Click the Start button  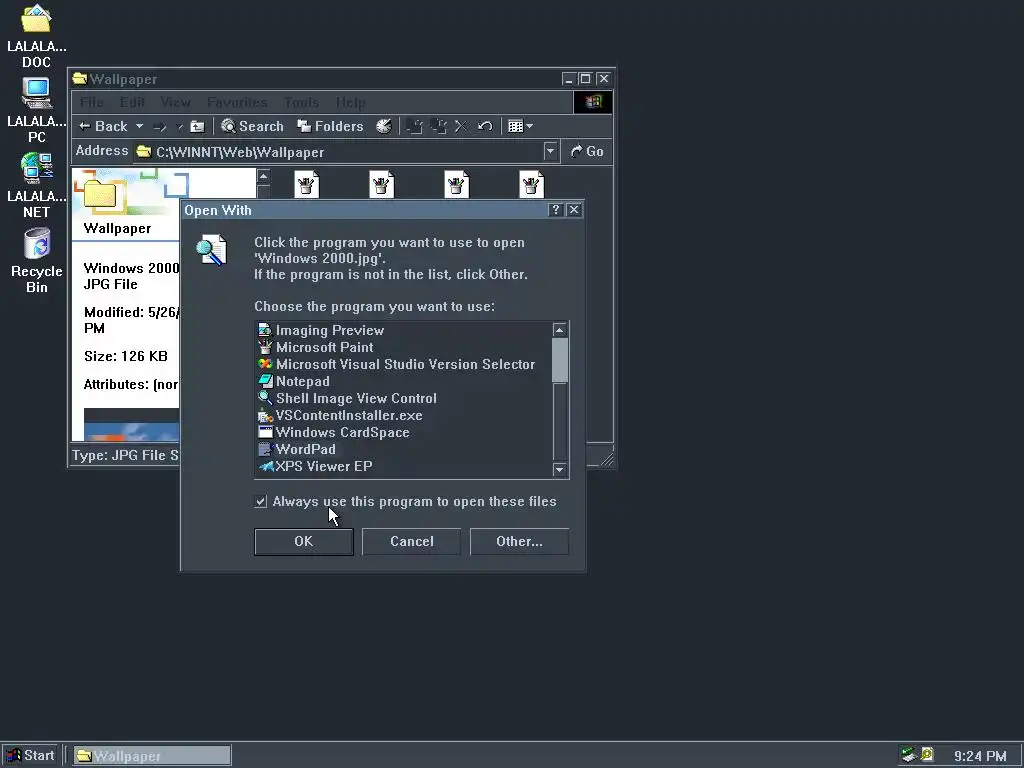click(30, 756)
